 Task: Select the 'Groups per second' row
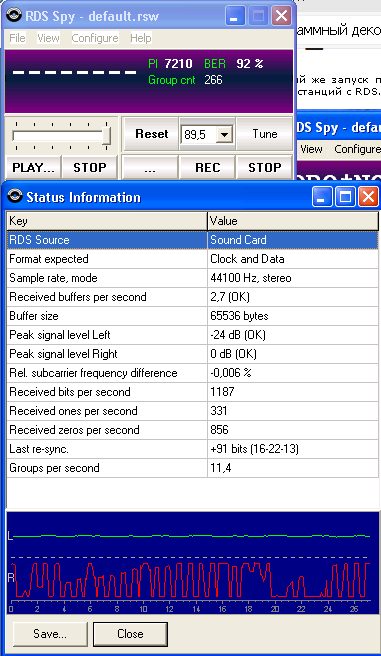click(192, 468)
